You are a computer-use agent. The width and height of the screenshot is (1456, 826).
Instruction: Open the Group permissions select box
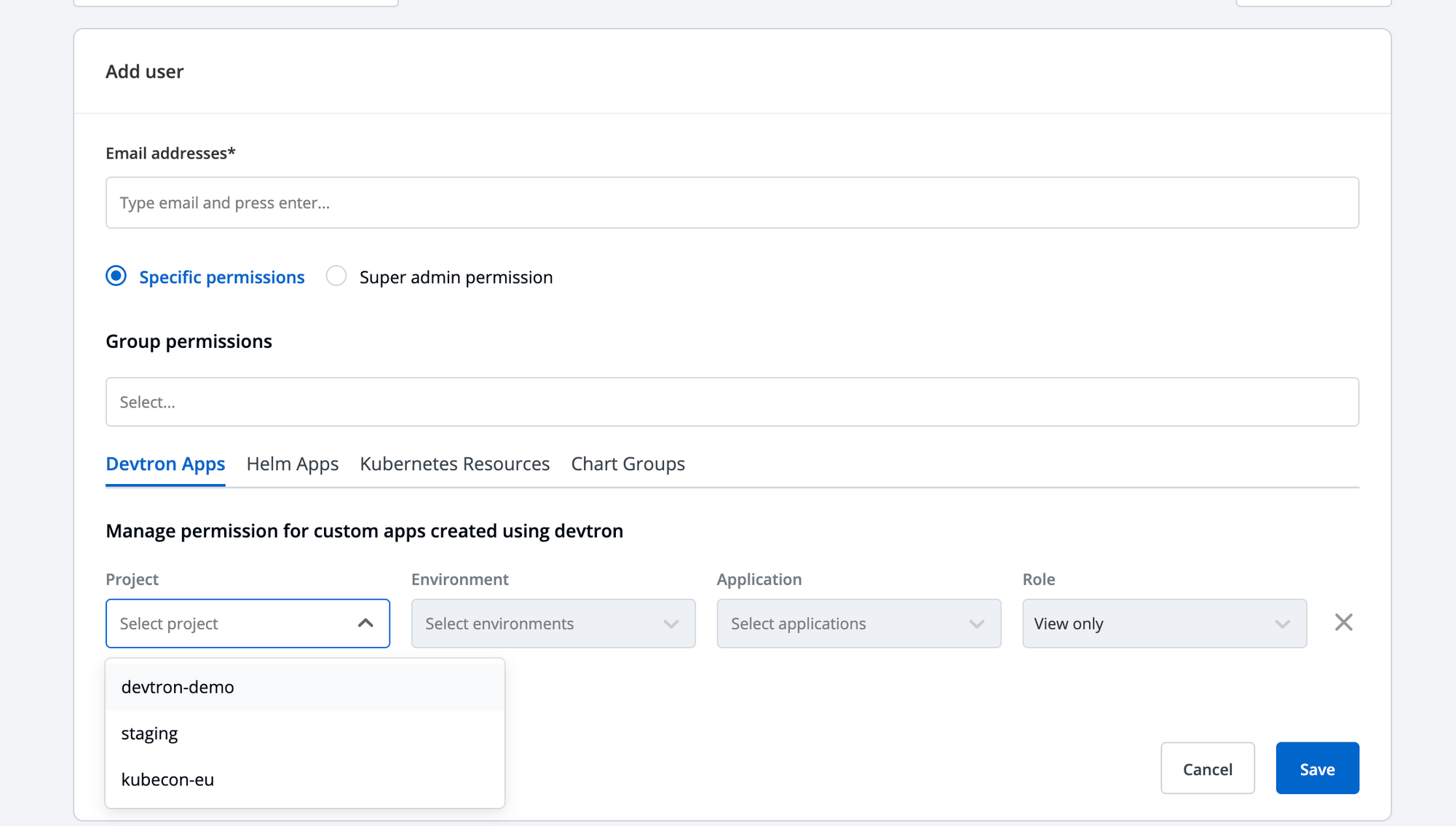[x=732, y=402]
